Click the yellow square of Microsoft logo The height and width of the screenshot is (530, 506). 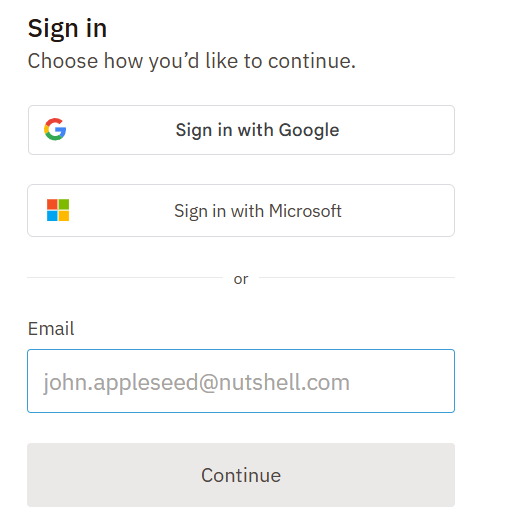coord(64,216)
